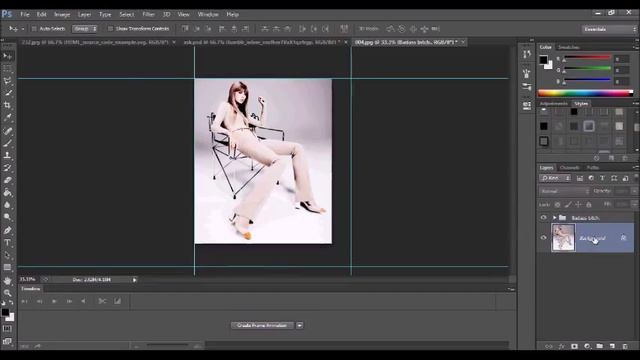The image size is (640, 360).
Task: Toggle Quick Mask mode icon
Action: (7, 329)
